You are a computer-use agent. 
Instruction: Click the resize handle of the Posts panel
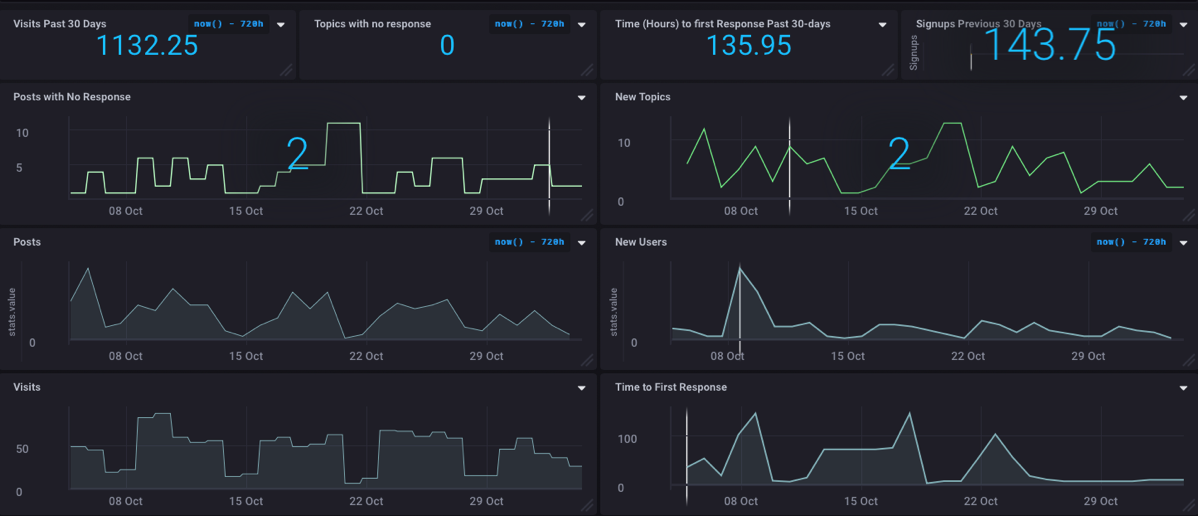587,360
